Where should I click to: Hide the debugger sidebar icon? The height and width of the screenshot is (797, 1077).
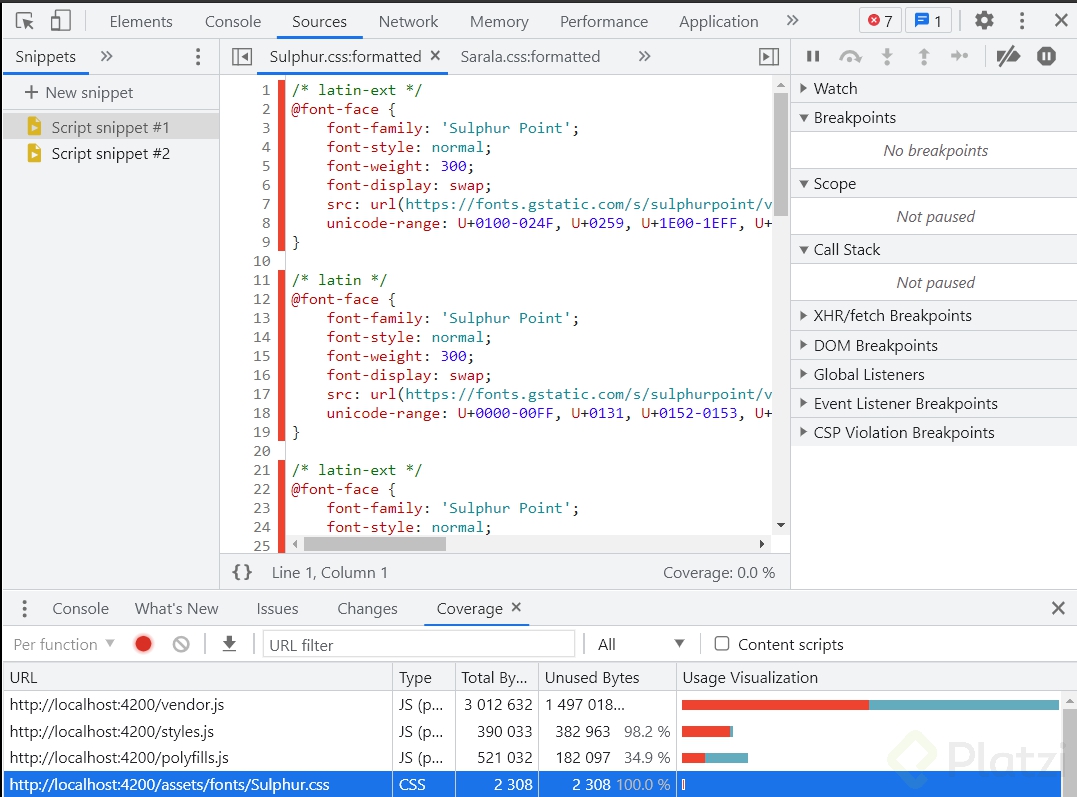pyautogui.click(x=769, y=56)
